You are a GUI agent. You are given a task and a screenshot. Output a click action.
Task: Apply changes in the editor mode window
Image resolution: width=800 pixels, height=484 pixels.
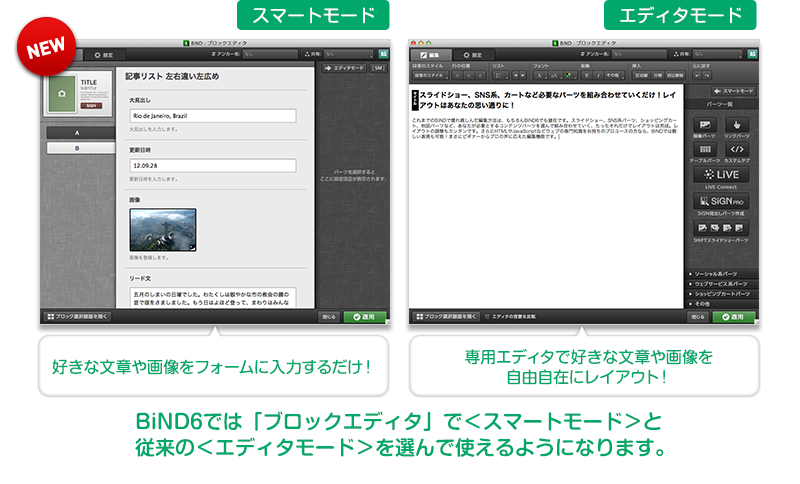point(733,317)
